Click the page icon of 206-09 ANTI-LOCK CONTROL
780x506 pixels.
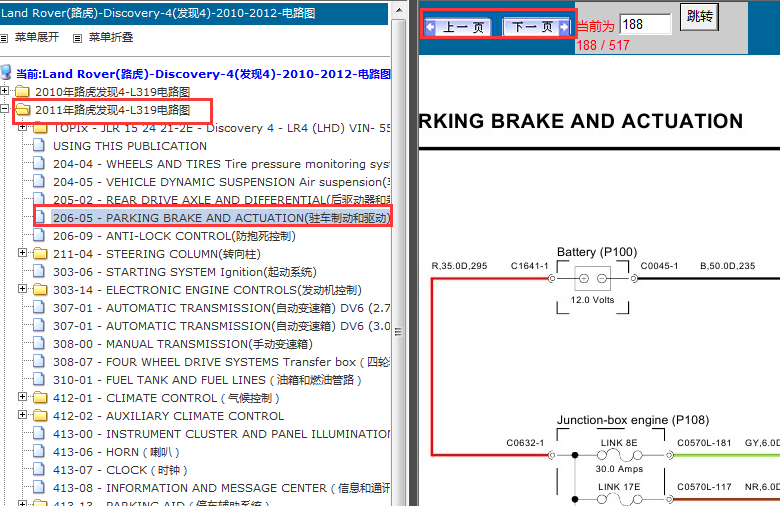39,235
